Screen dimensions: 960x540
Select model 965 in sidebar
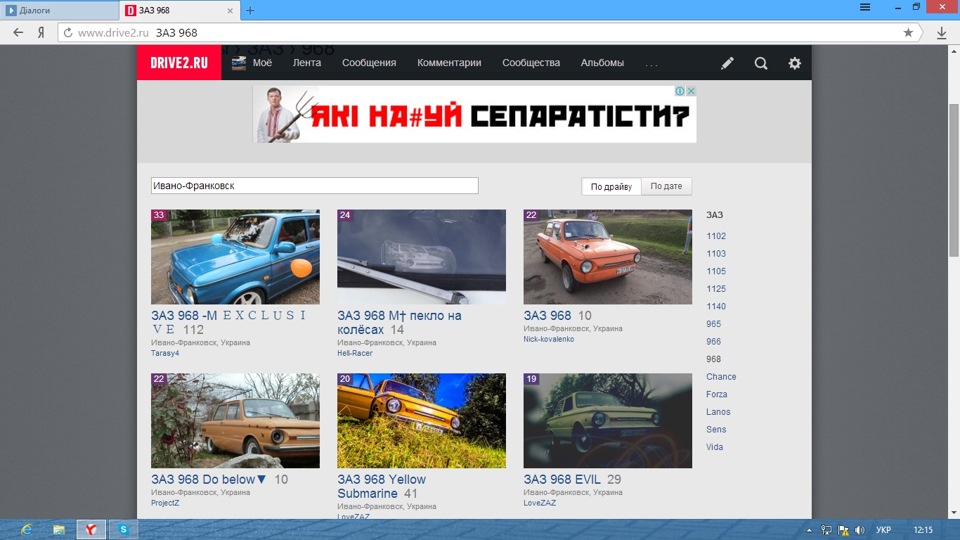(x=713, y=324)
